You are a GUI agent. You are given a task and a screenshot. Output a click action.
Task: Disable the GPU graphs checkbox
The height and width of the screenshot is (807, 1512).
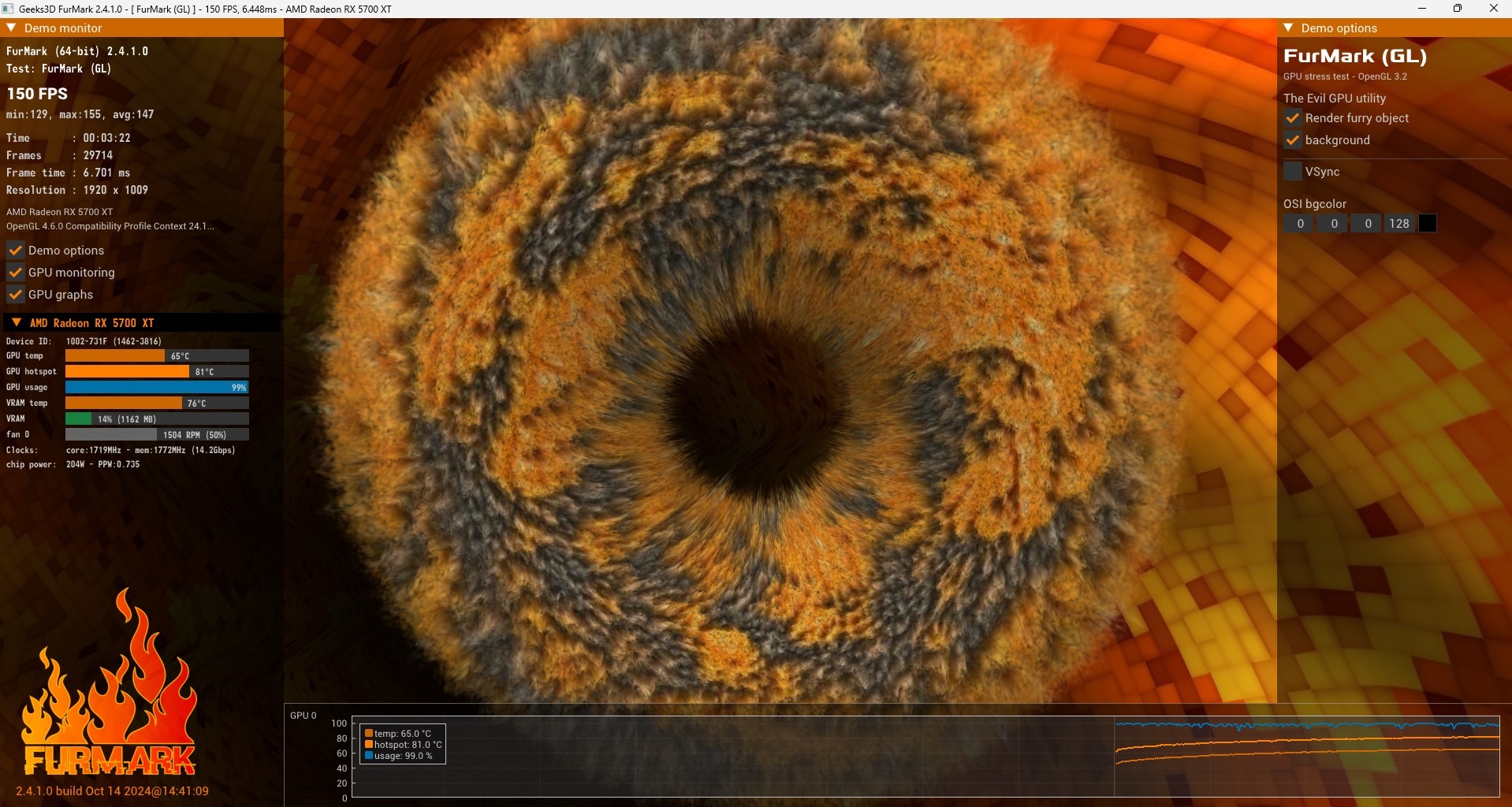click(15, 295)
